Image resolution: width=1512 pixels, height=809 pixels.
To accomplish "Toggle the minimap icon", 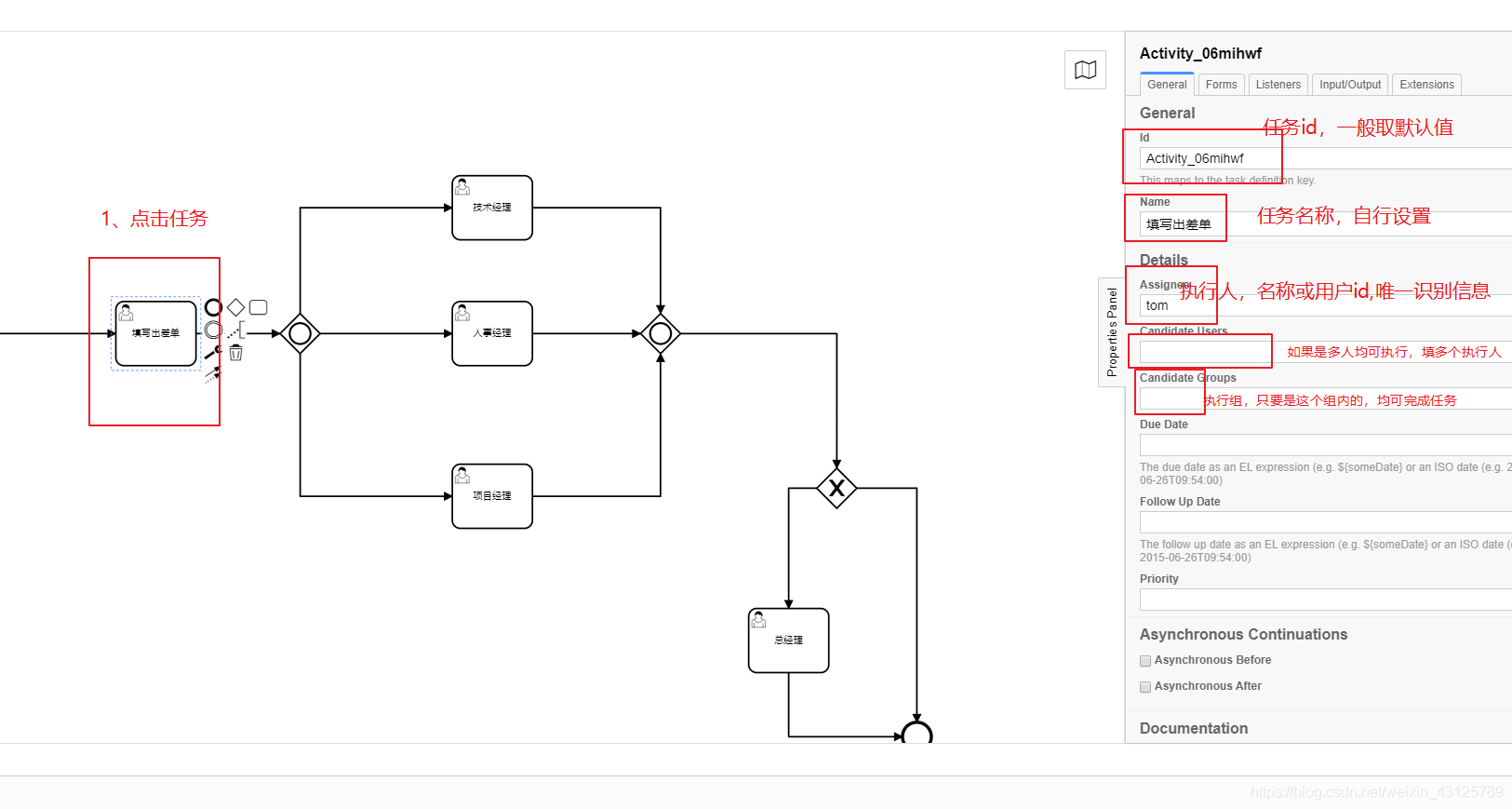I will pos(1085,70).
